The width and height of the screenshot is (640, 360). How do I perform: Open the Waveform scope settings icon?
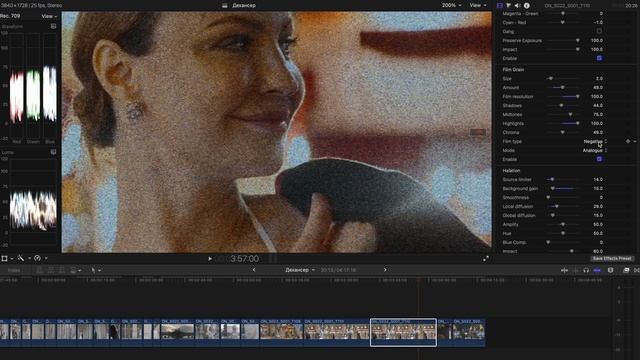click(x=53, y=26)
